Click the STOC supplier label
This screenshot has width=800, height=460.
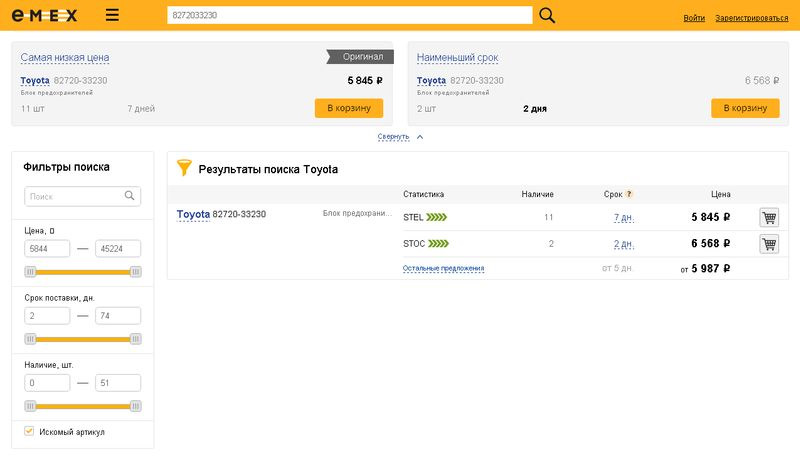point(414,244)
